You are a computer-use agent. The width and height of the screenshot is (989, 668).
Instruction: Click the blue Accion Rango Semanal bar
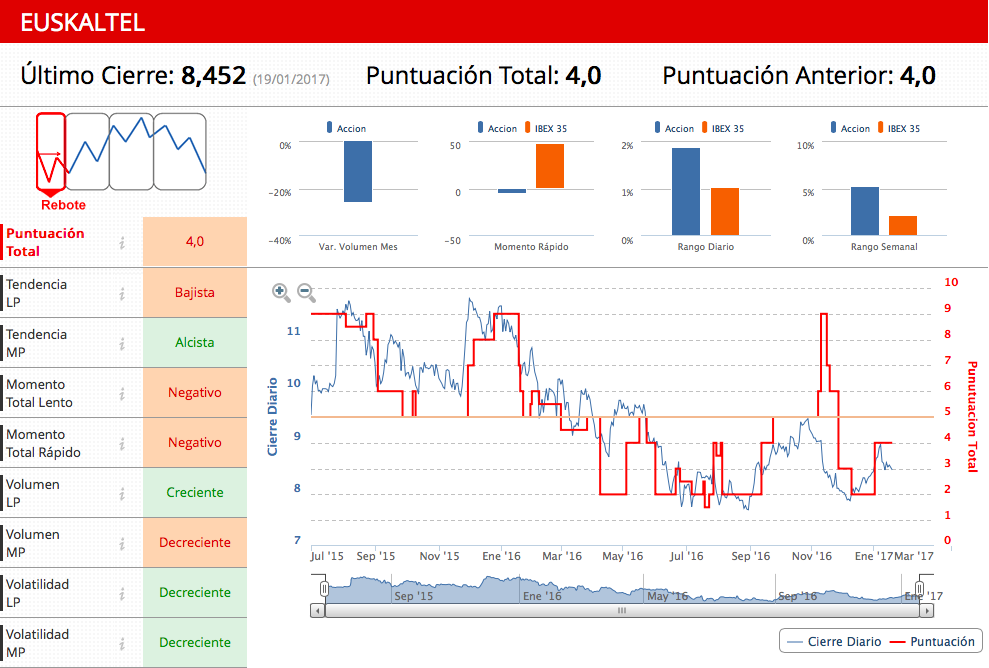pos(865,211)
